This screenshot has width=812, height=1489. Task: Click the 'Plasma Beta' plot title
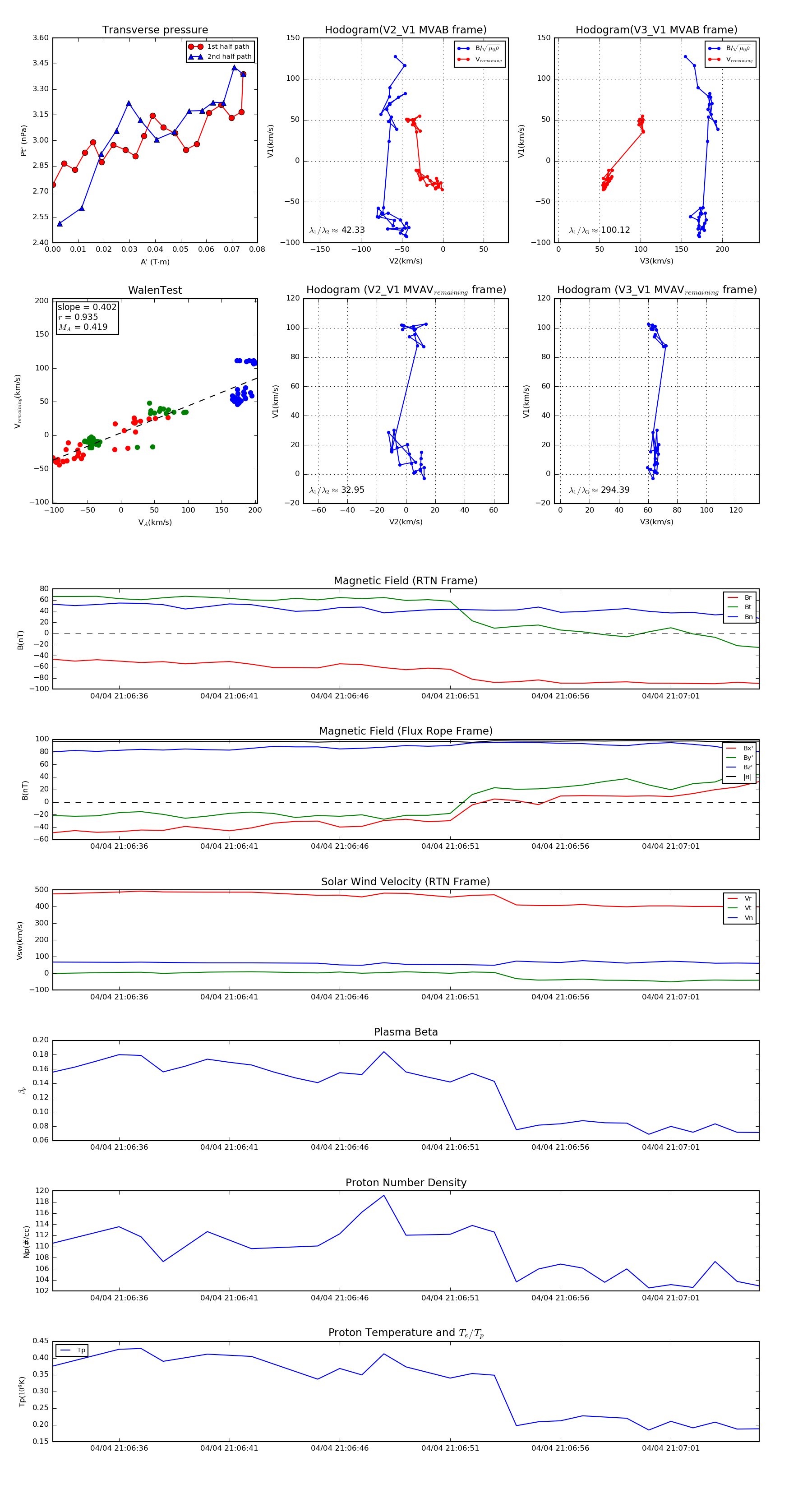(406, 1032)
